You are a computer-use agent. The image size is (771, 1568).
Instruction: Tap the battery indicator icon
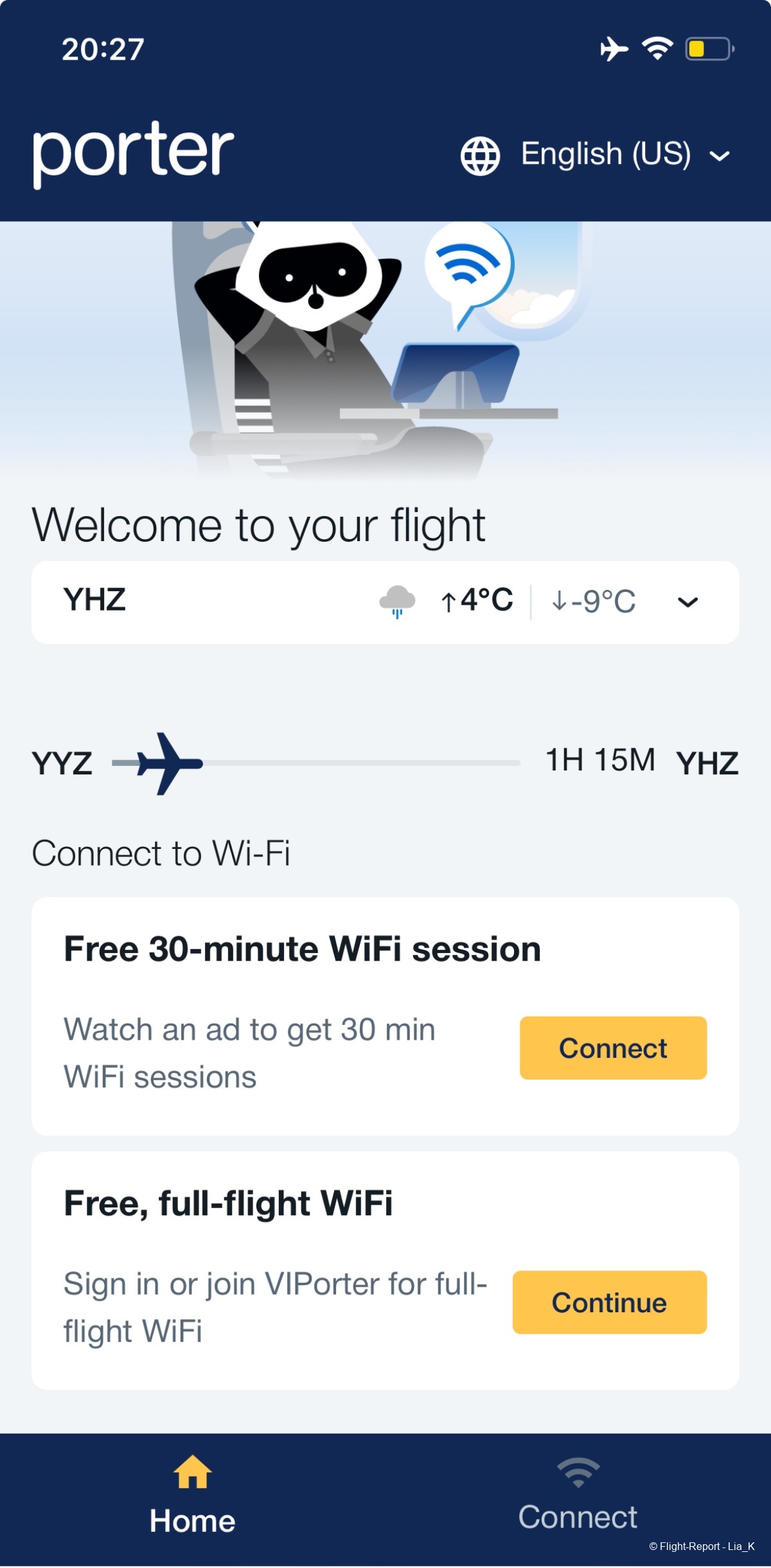(x=709, y=49)
